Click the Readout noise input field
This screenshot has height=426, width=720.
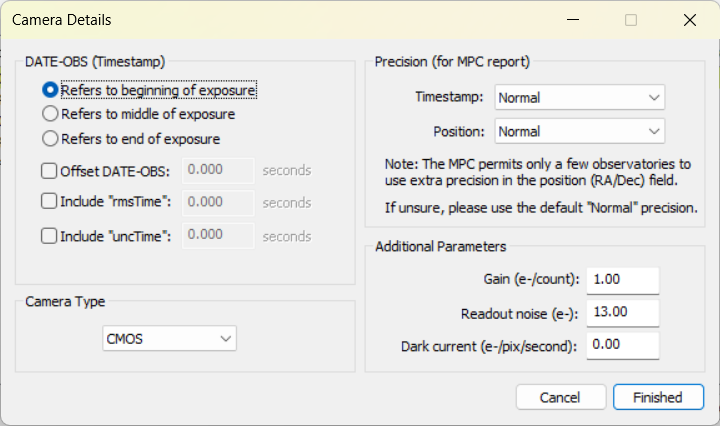tap(623, 313)
